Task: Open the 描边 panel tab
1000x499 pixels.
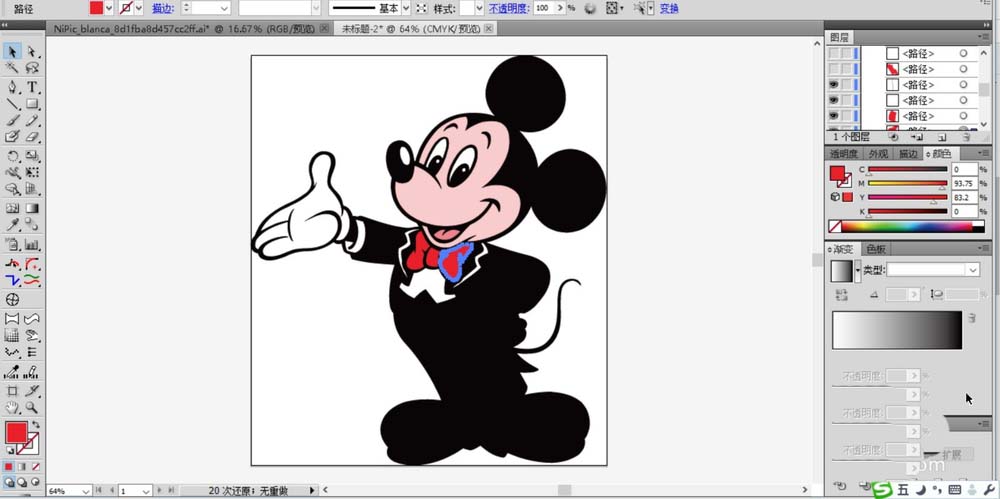Action: tap(908, 154)
